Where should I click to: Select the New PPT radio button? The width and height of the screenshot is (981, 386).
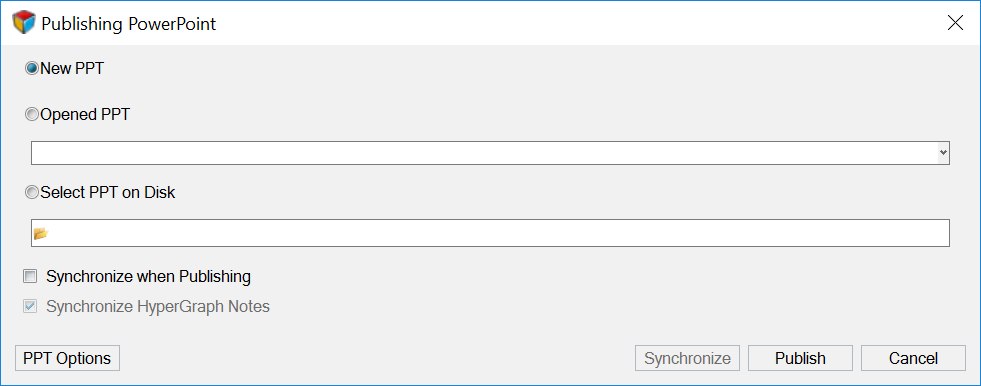pyautogui.click(x=31, y=68)
